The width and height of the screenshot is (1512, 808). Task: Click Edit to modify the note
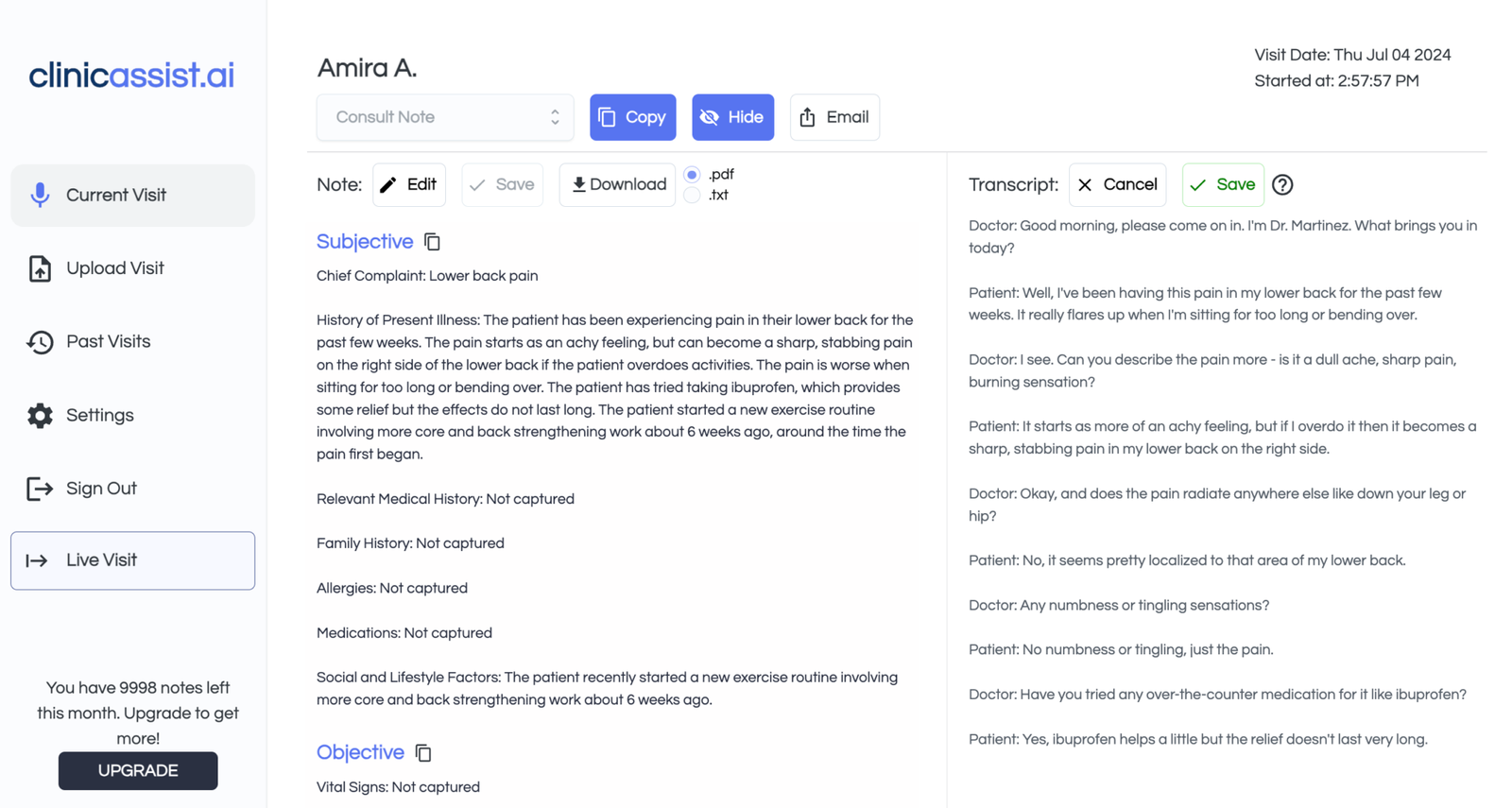click(x=408, y=184)
